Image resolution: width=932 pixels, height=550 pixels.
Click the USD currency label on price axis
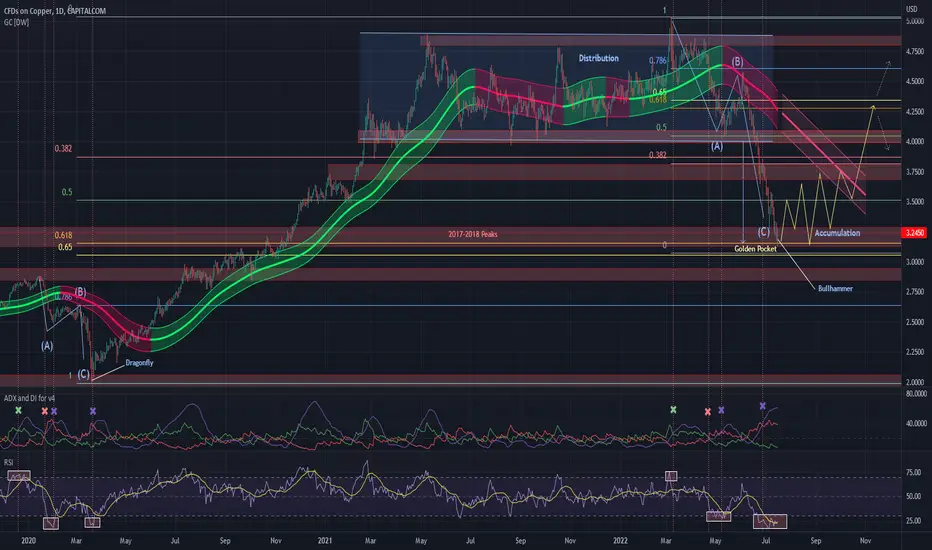click(911, 9)
